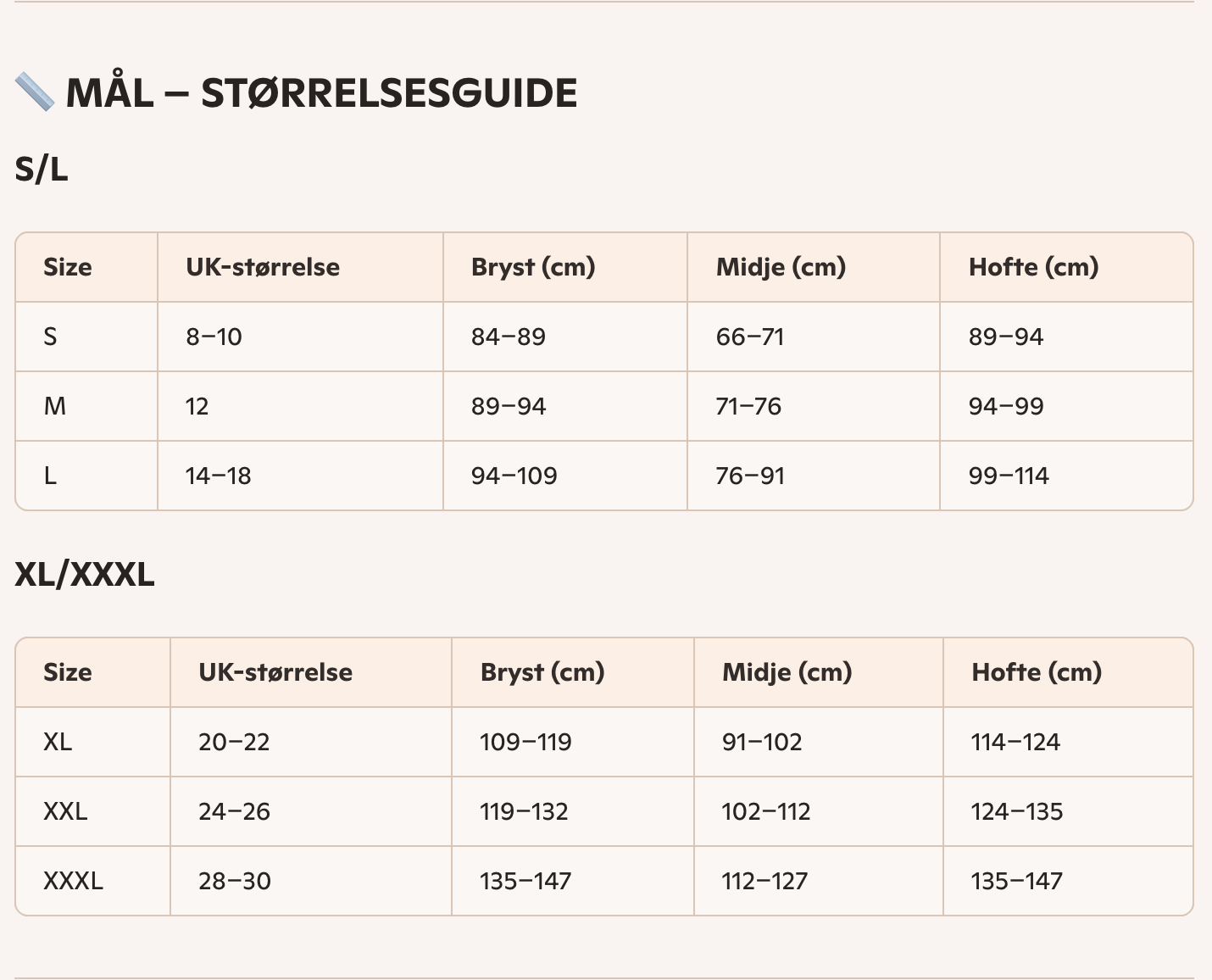Select the S size row label
Screen dimensions: 1212x980
tap(50, 337)
